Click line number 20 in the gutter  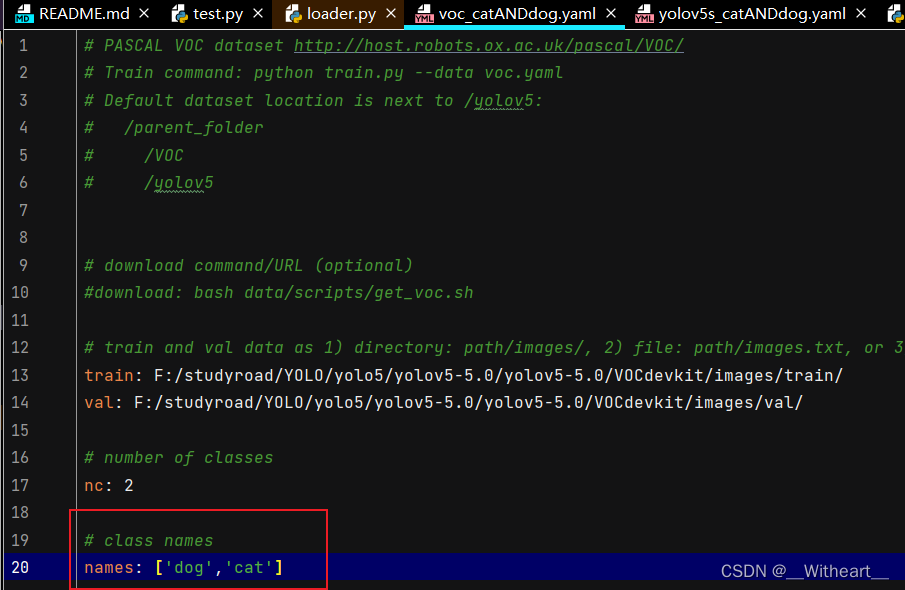point(20,567)
